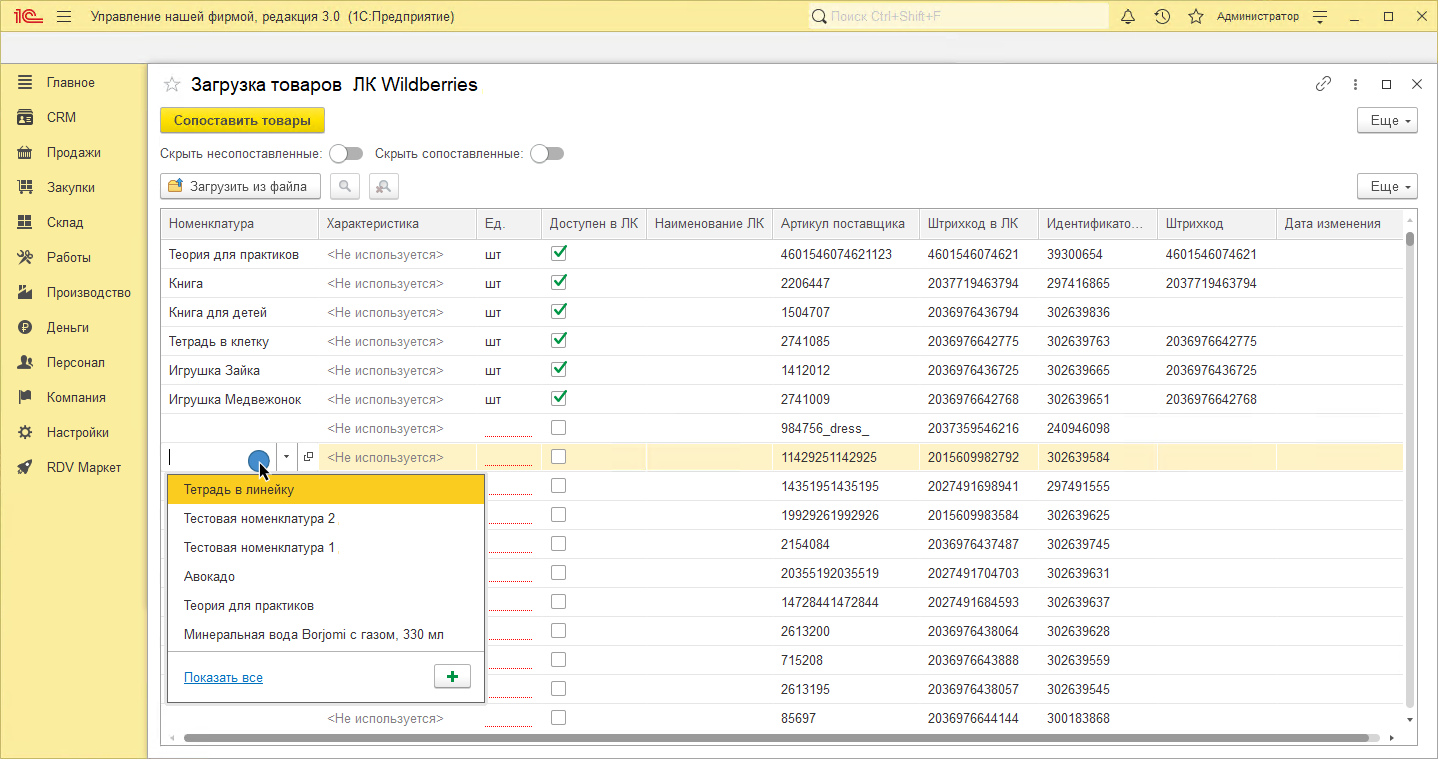Screen dimensions: 1438x759
Task: Open history clock icon
Action: click(1161, 17)
